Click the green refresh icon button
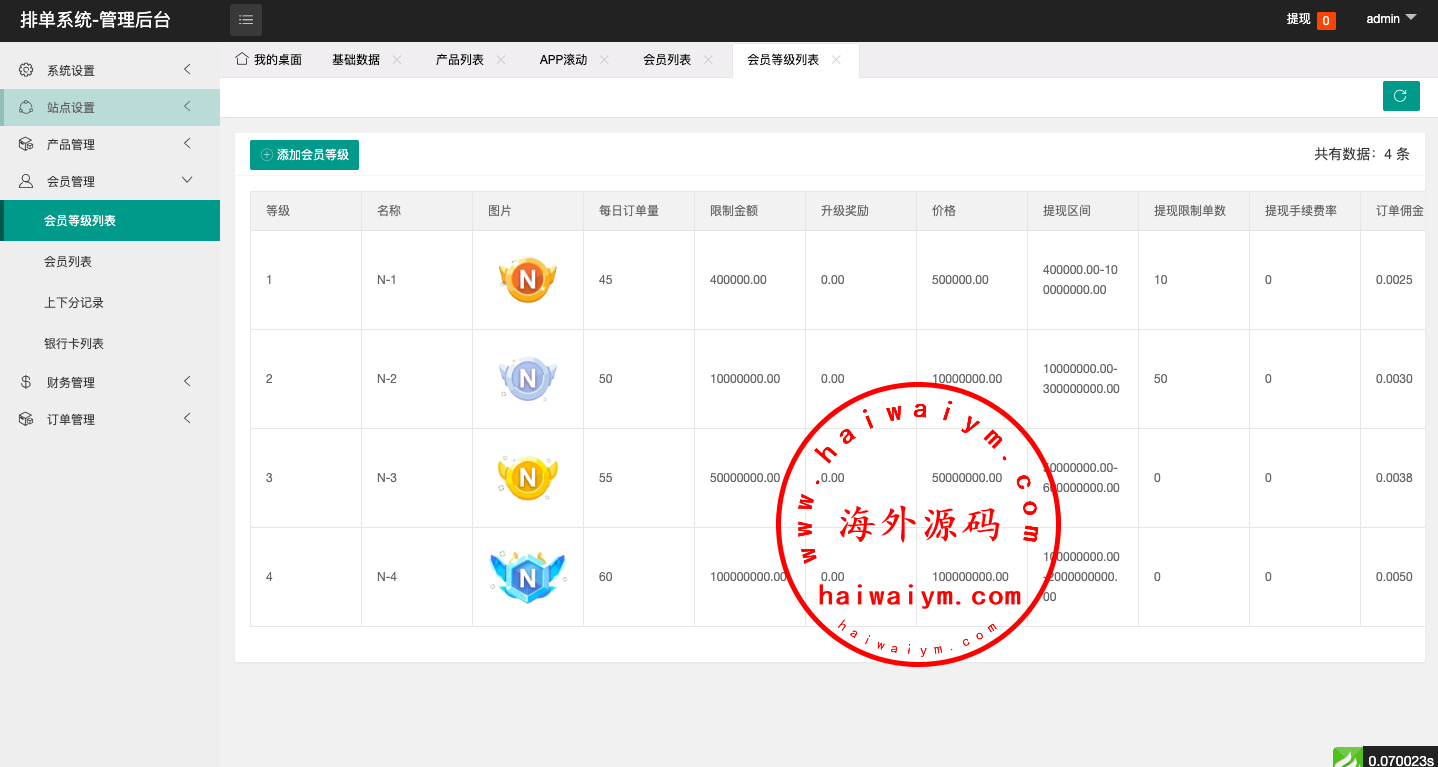The image size is (1438, 767). (x=1400, y=96)
